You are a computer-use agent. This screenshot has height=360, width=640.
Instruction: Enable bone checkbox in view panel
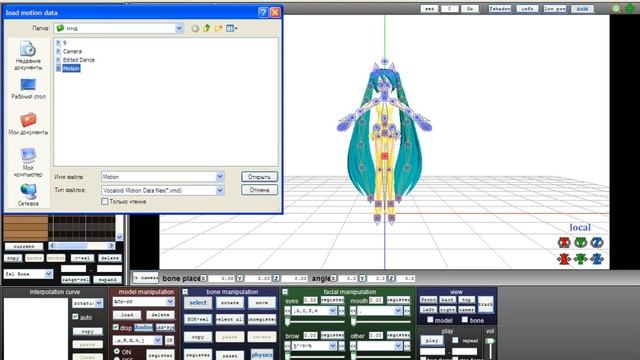pyautogui.click(x=464, y=320)
